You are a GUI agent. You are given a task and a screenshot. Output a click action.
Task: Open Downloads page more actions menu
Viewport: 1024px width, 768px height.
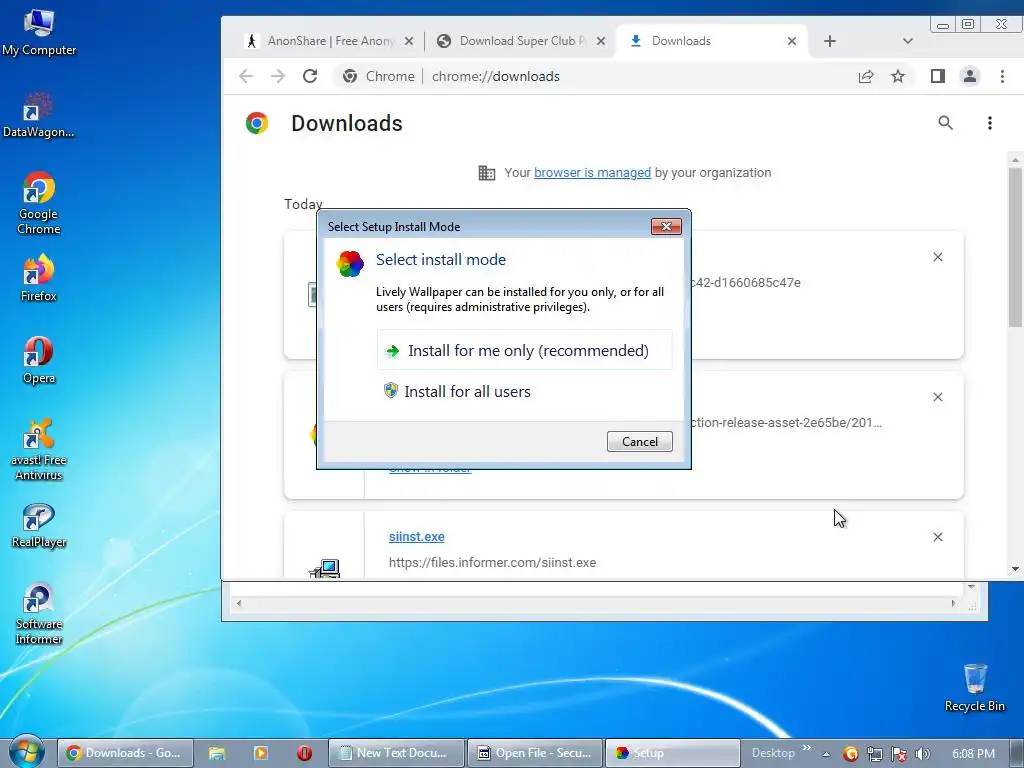990,123
